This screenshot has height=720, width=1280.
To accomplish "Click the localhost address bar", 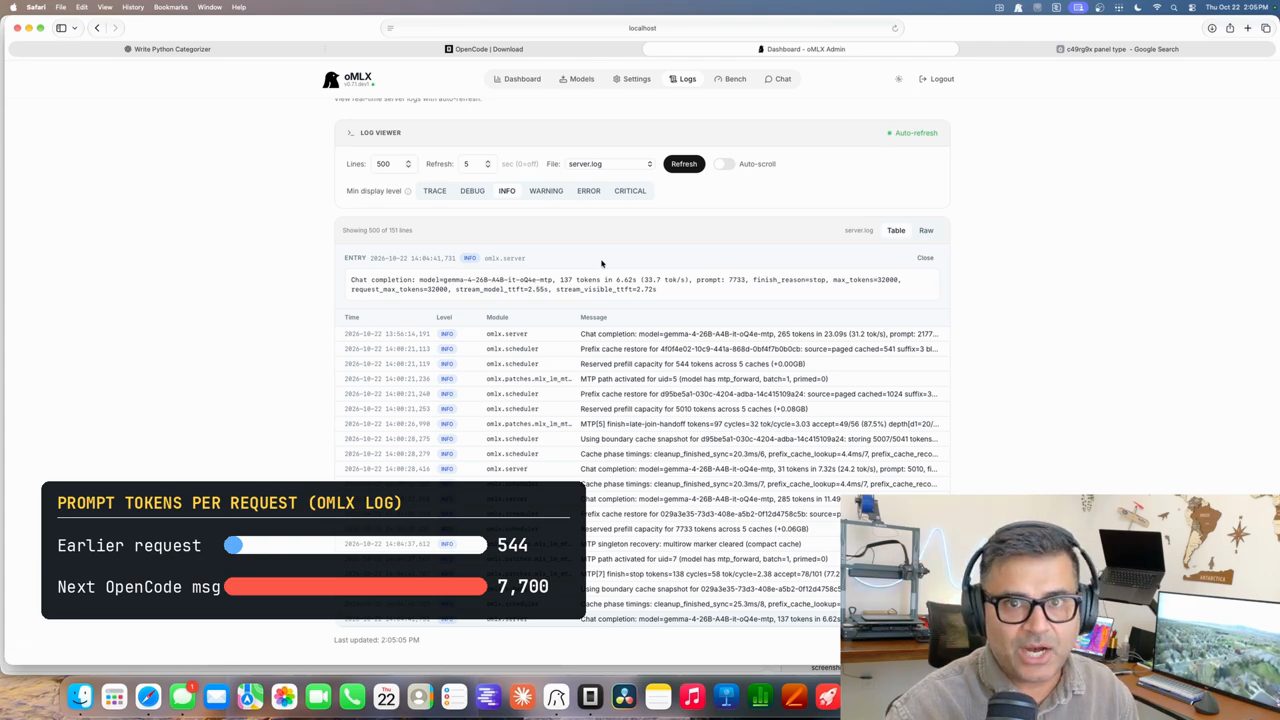I will 642,28.
